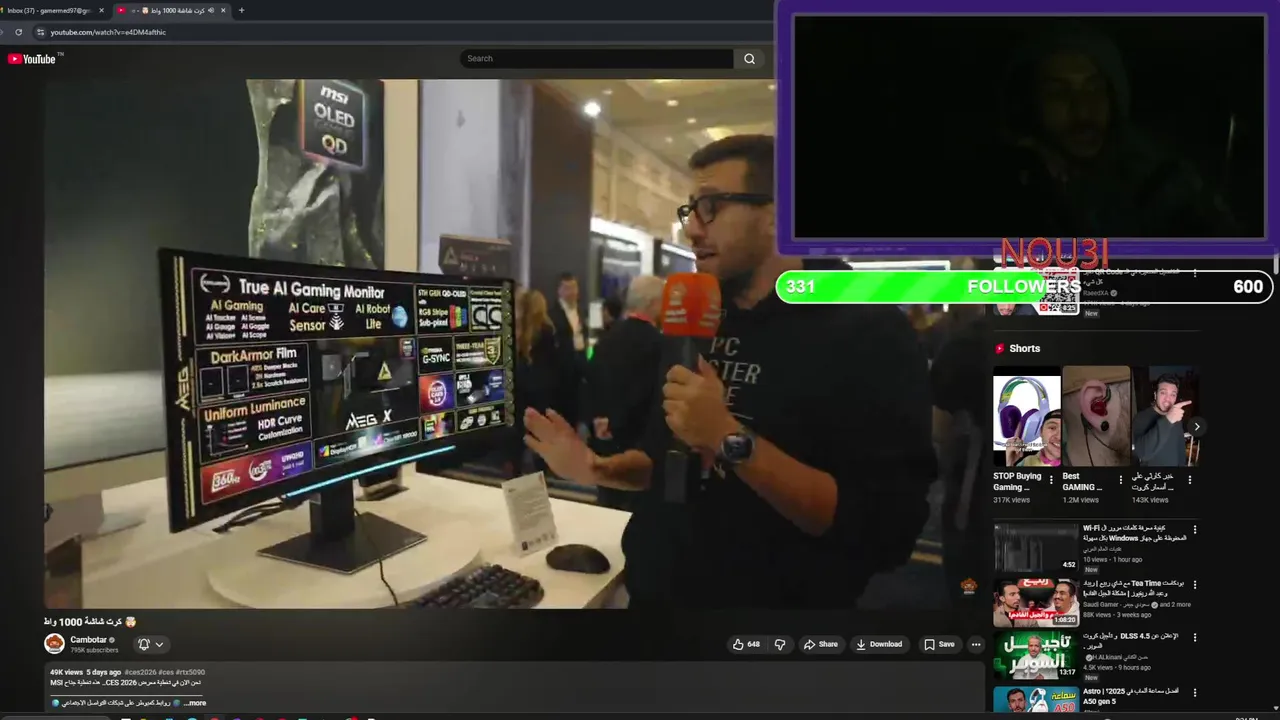
Task: Open the Cambotar channel avatar
Action: [54, 644]
